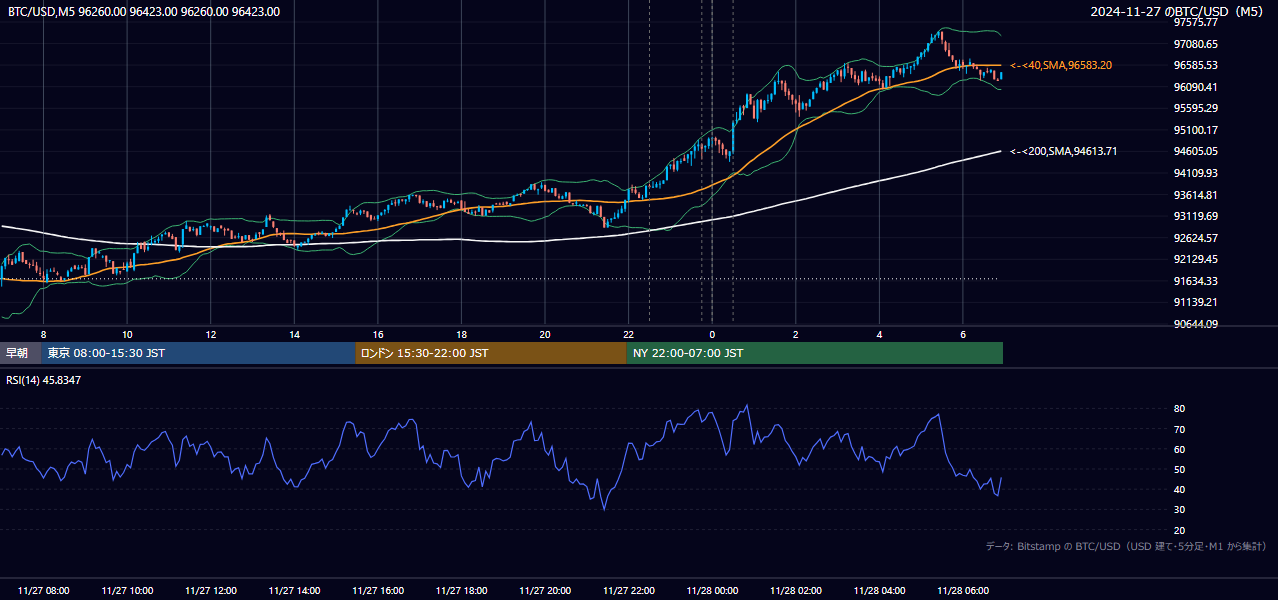Click the 11/27 18:00 date label
1278x600 pixels.
point(461,591)
